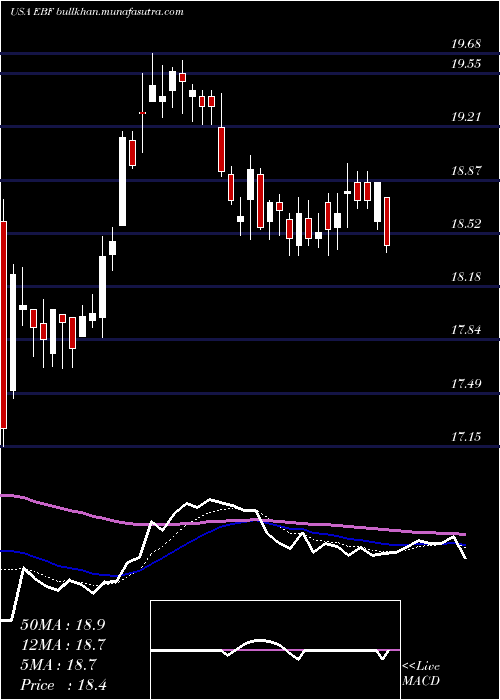Click the Live MACD label
The height and width of the screenshot is (700, 500).
click(421, 674)
